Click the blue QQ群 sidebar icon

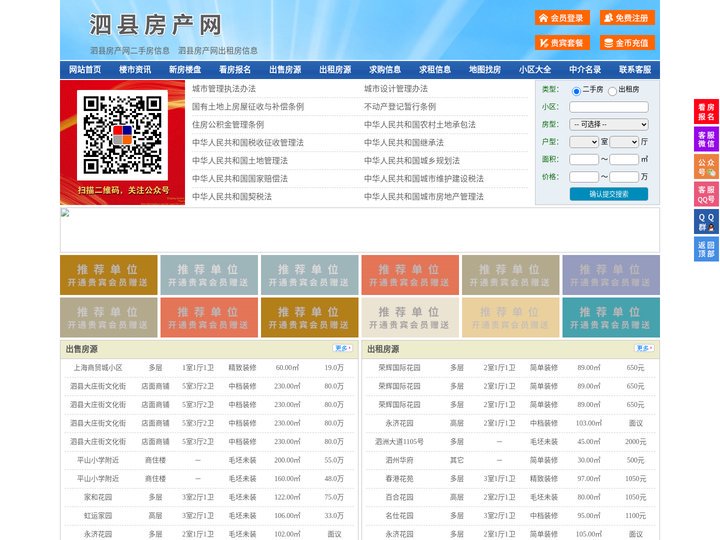click(706, 222)
